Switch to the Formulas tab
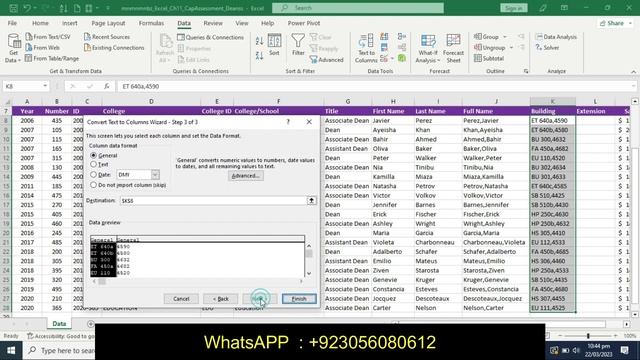This screenshot has height=360, width=640. coord(151,23)
